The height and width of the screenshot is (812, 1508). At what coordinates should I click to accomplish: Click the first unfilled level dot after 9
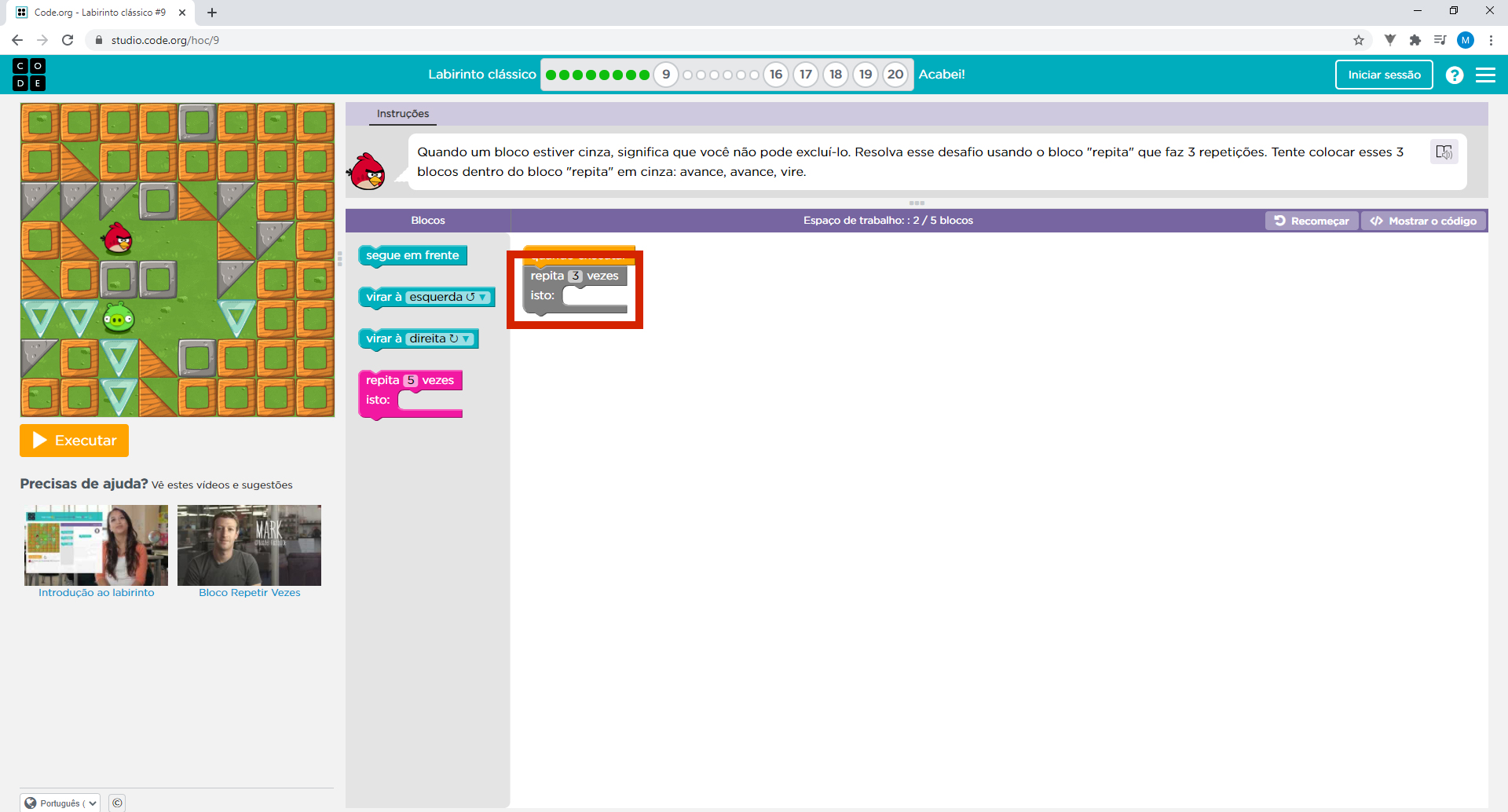coord(688,75)
